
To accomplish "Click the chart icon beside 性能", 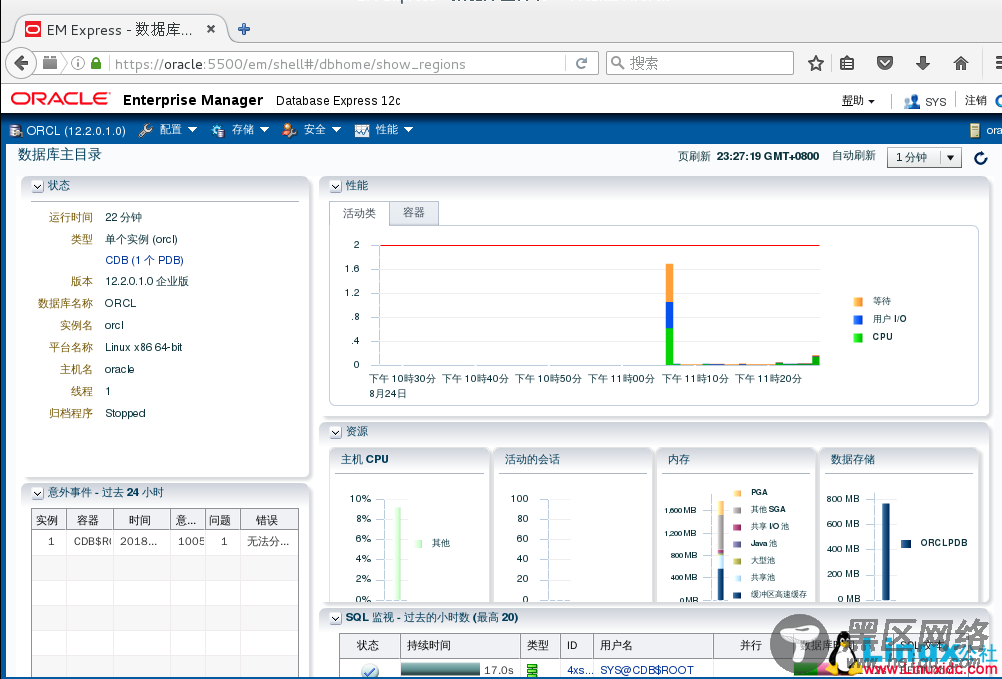I will click(x=362, y=130).
